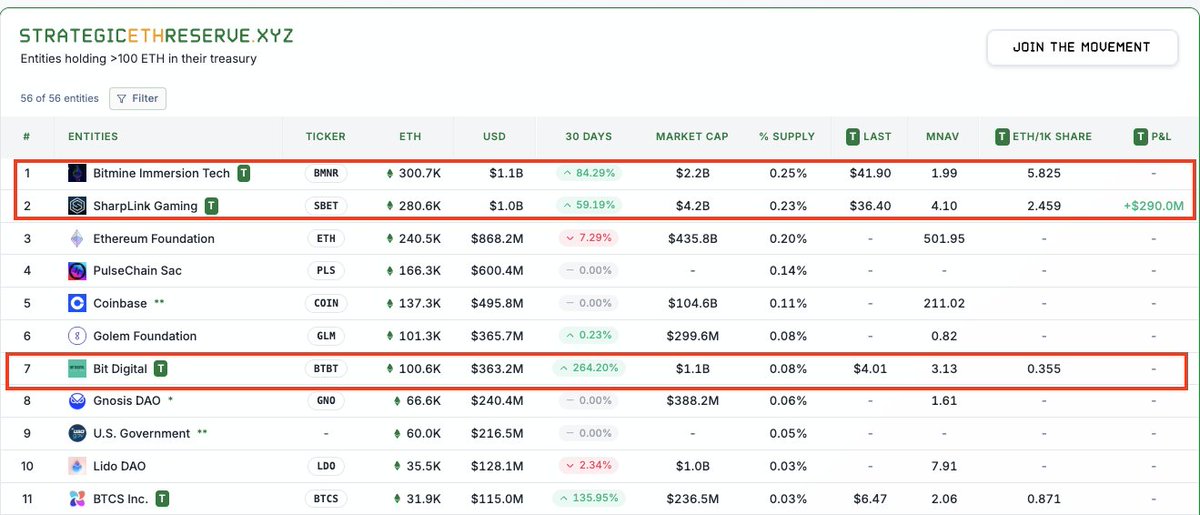This screenshot has height=515, width=1200.
Task: Open the BTCS Inc. entity name
Action: 121,498
